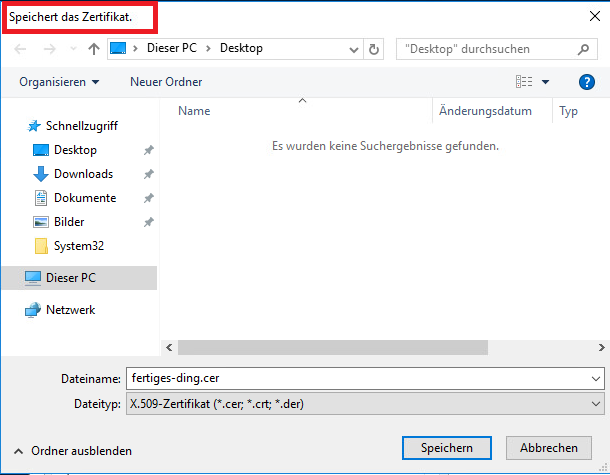This screenshot has width=610, height=475.
Task: Open help via the blue question mark
Action: coord(587,82)
